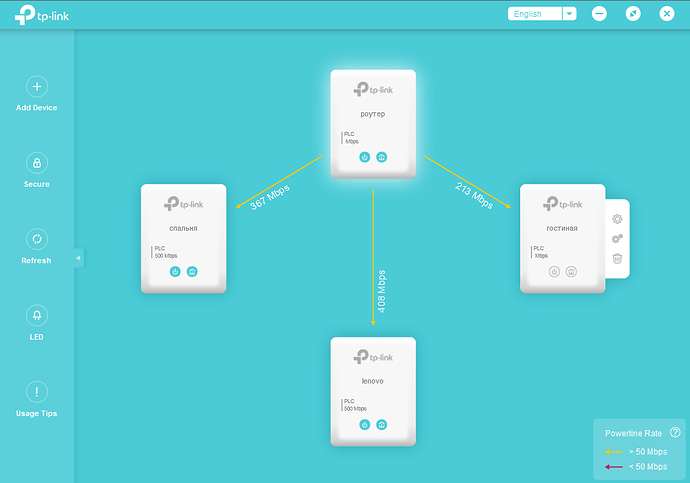Click the Refresh text label
This screenshot has width=690, height=483.
click(x=37, y=260)
